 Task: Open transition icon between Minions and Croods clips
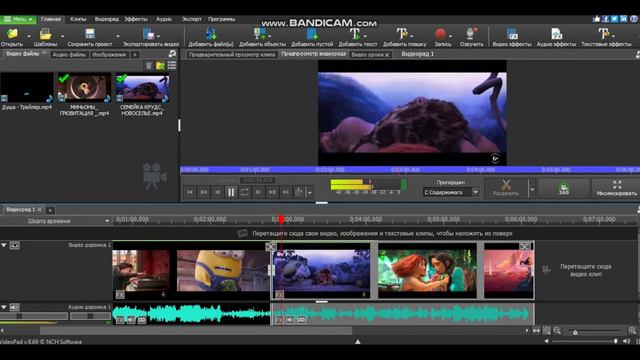click(271, 247)
